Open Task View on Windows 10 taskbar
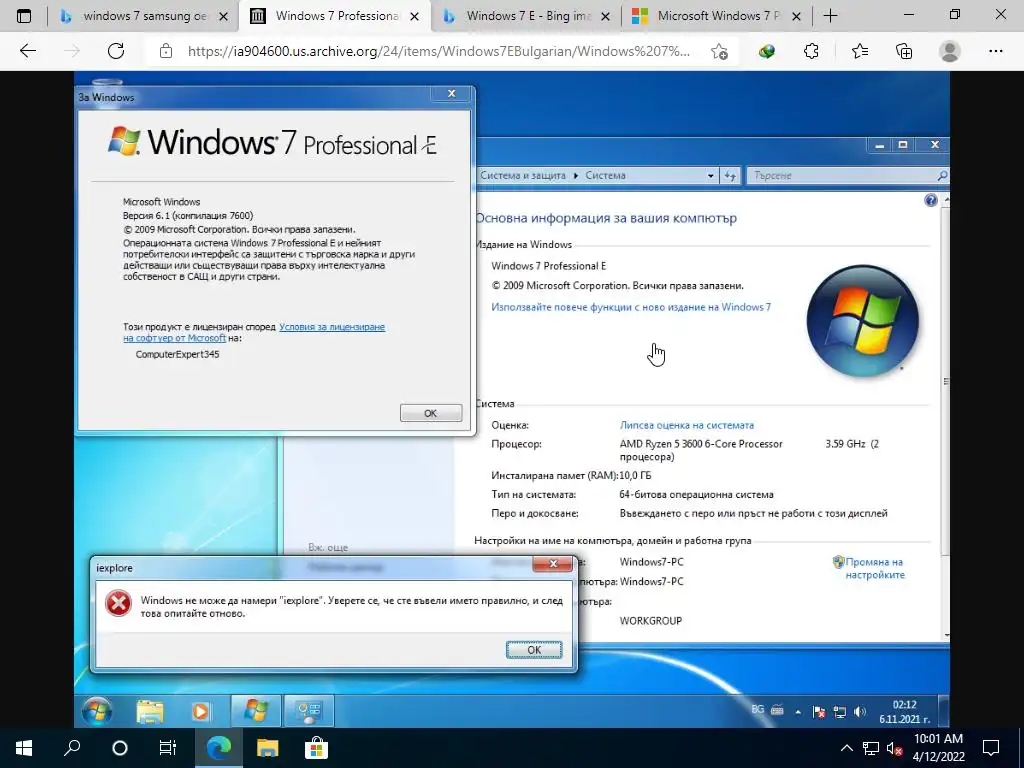 point(168,748)
